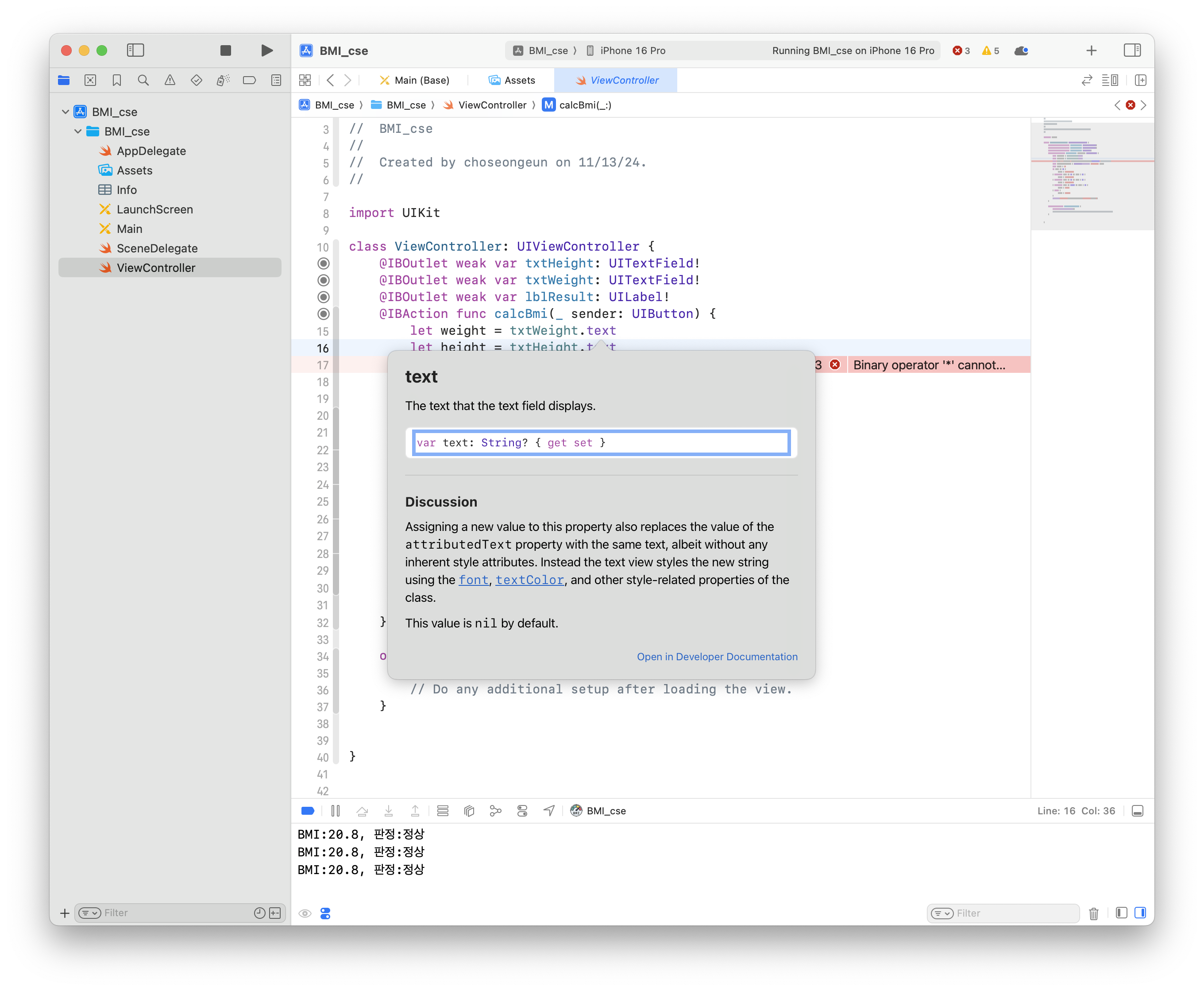Screen dimensions: 1204x991
Task: Click the Debug Memory Graph icon
Action: 495,811
